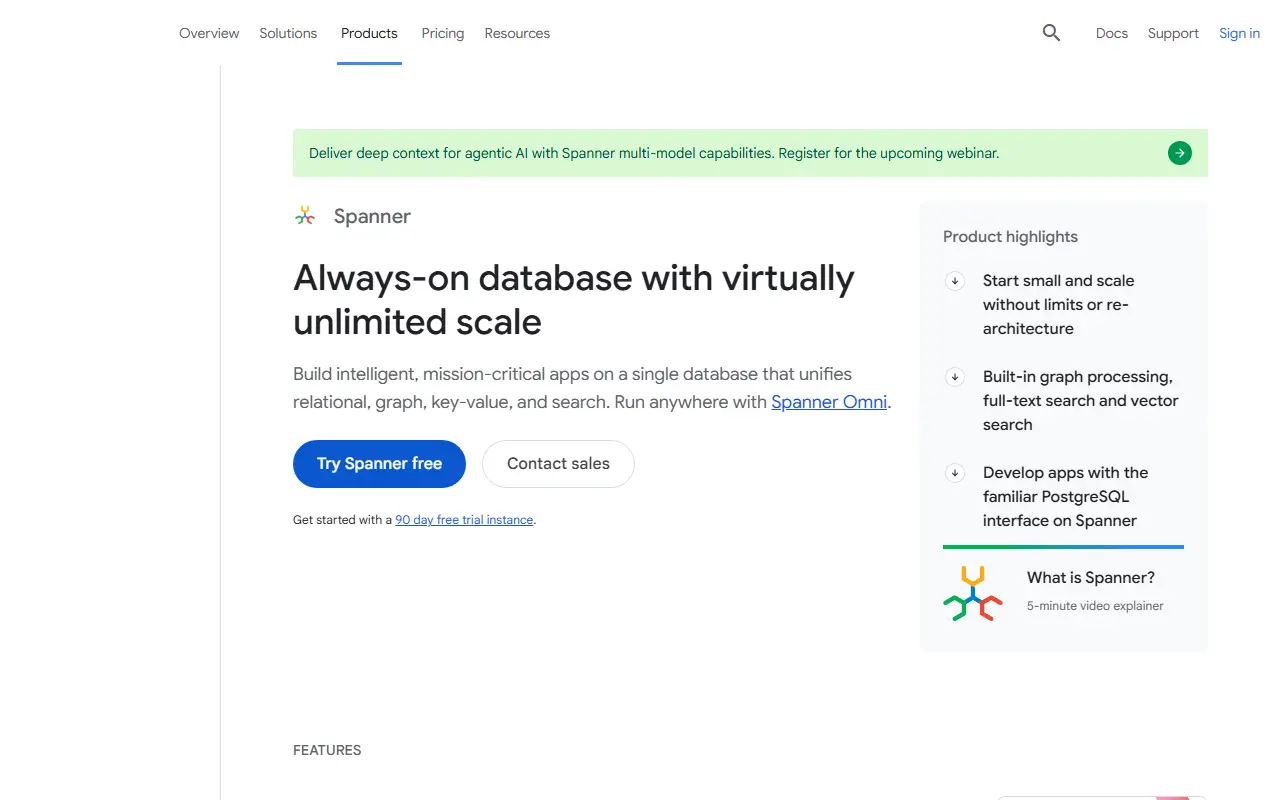This screenshot has height=800, width=1280.
Task: Click 'Develop apps with the familiar PostgreSQL' text
Action: [1065, 497]
